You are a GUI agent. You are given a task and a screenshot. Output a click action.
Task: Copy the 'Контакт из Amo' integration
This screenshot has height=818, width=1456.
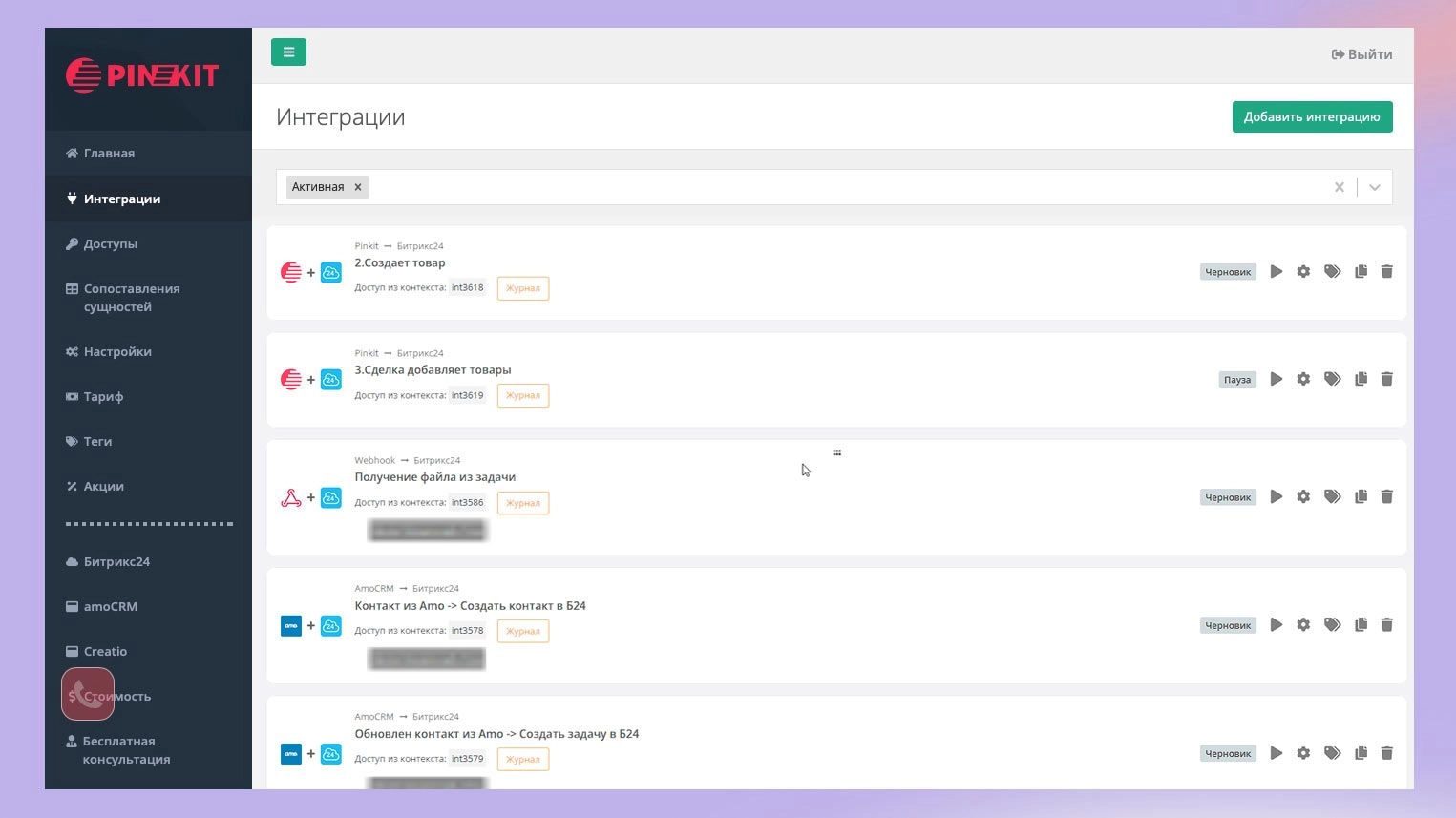pyautogui.click(x=1361, y=625)
